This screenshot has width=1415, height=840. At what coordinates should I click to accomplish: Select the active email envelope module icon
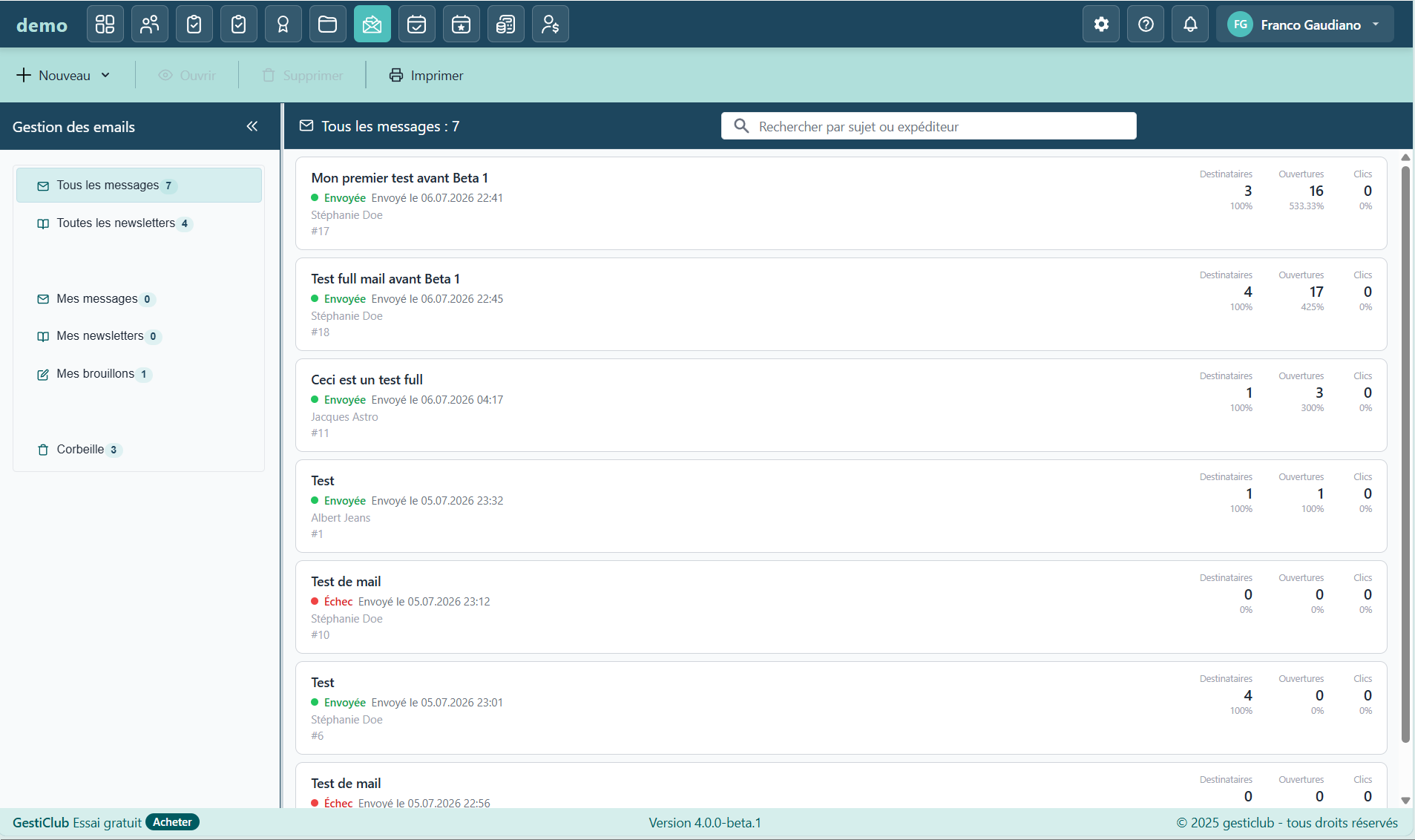(372, 24)
